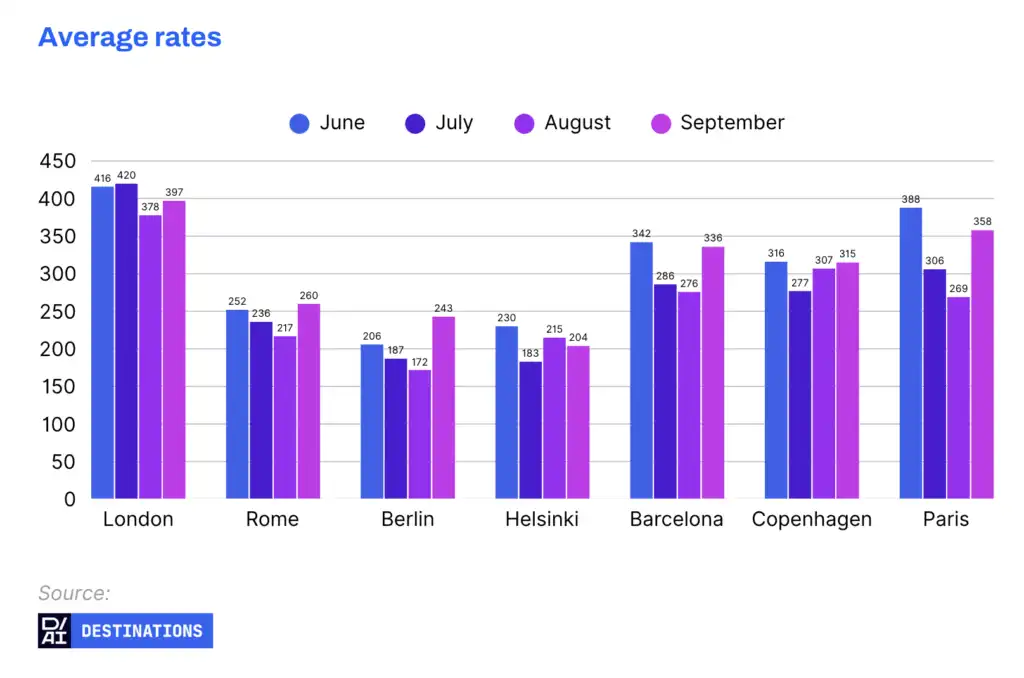Click the June legend color dot
The height and width of the screenshot is (678, 1024).
pos(299,123)
